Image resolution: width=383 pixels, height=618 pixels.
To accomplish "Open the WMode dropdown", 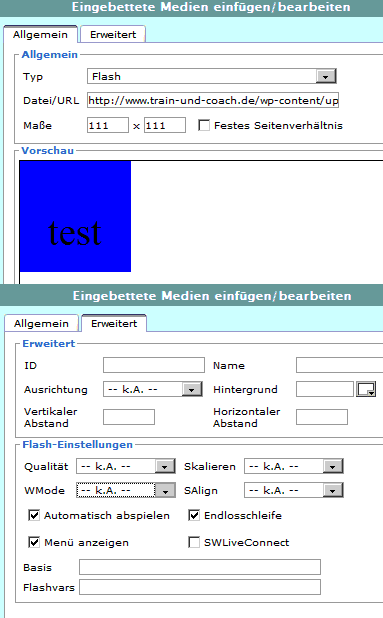I will tap(126, 490).
